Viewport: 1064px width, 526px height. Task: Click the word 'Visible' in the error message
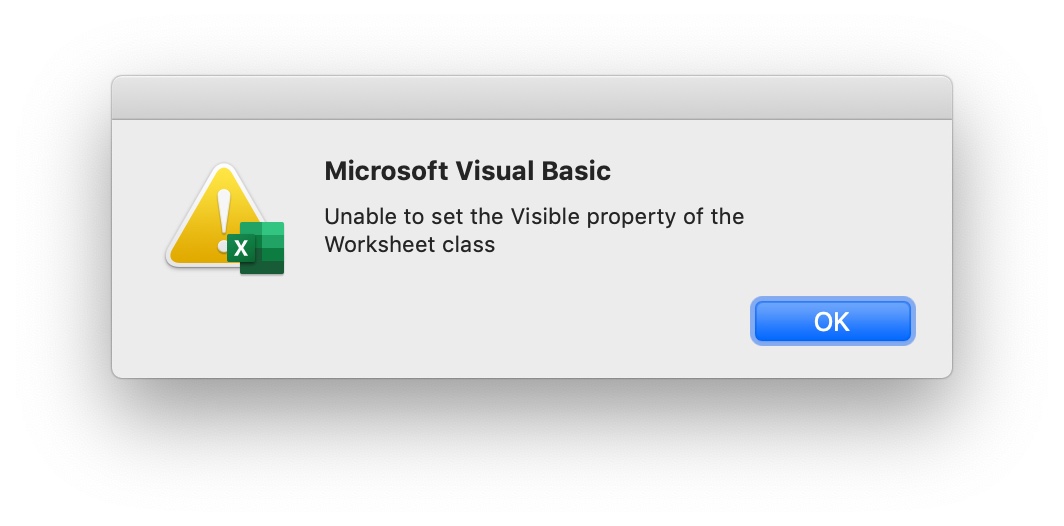click(546, 217)
